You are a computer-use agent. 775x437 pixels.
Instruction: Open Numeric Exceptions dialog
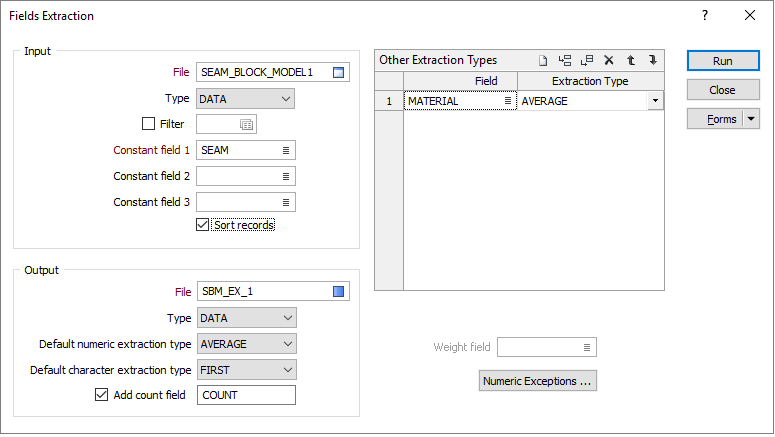(x=538, y=381)
